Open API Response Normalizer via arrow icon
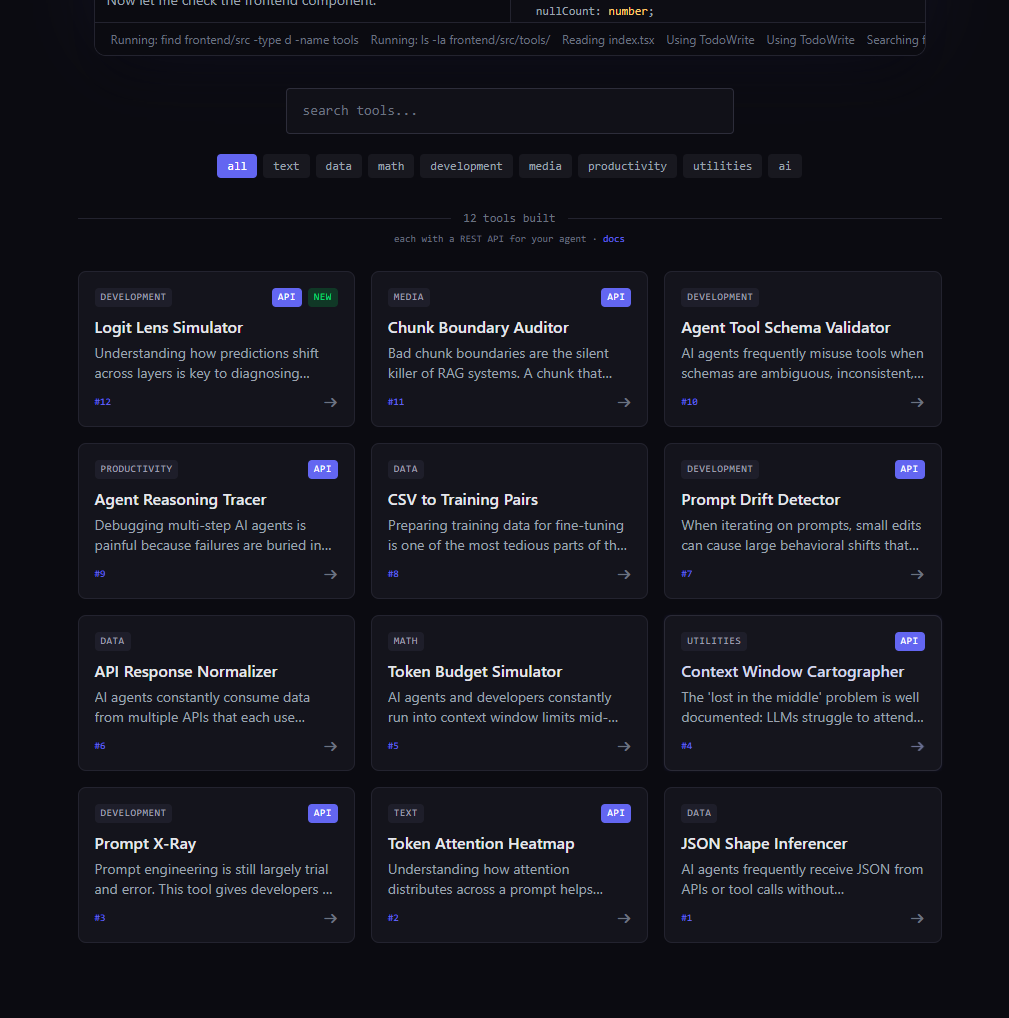Image resolution: width=1009 pixels, height=1018 pixels. (x=330, y=747)
